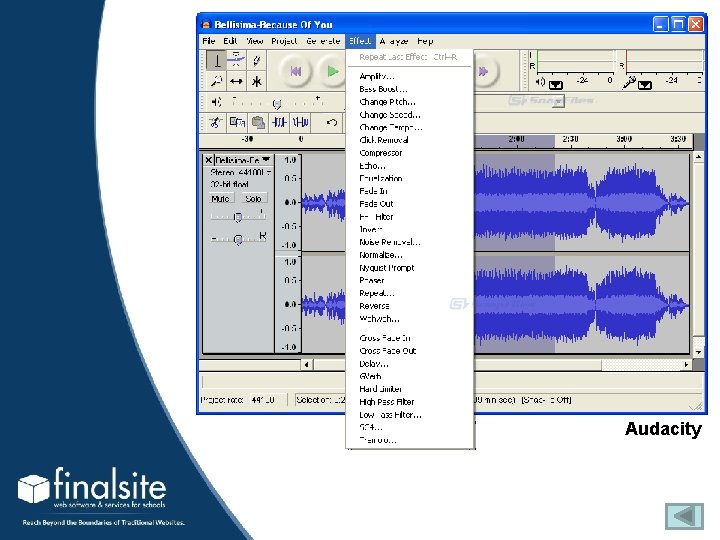Screen dimensions: 720x540
Task: Mute the Bellisima track
Action: coord(221,199)
